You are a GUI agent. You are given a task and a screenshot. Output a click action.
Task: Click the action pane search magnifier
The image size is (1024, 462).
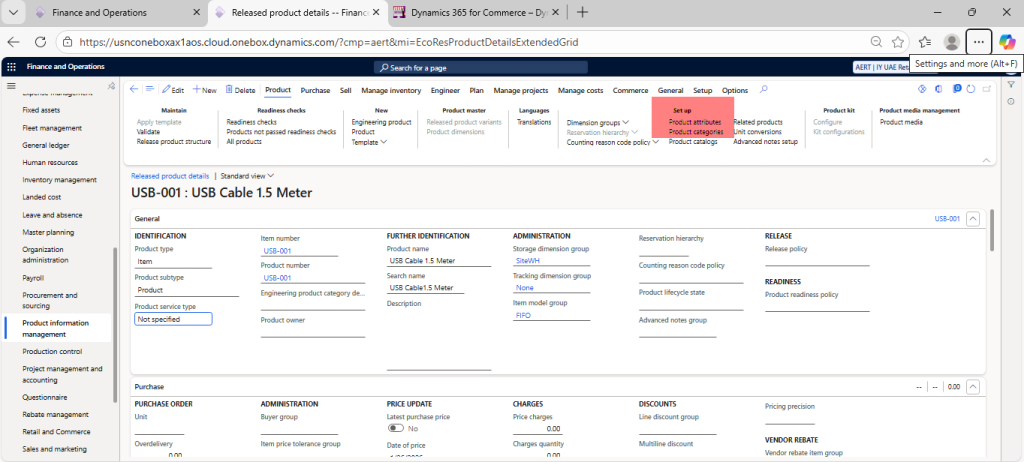pos(764,90)
